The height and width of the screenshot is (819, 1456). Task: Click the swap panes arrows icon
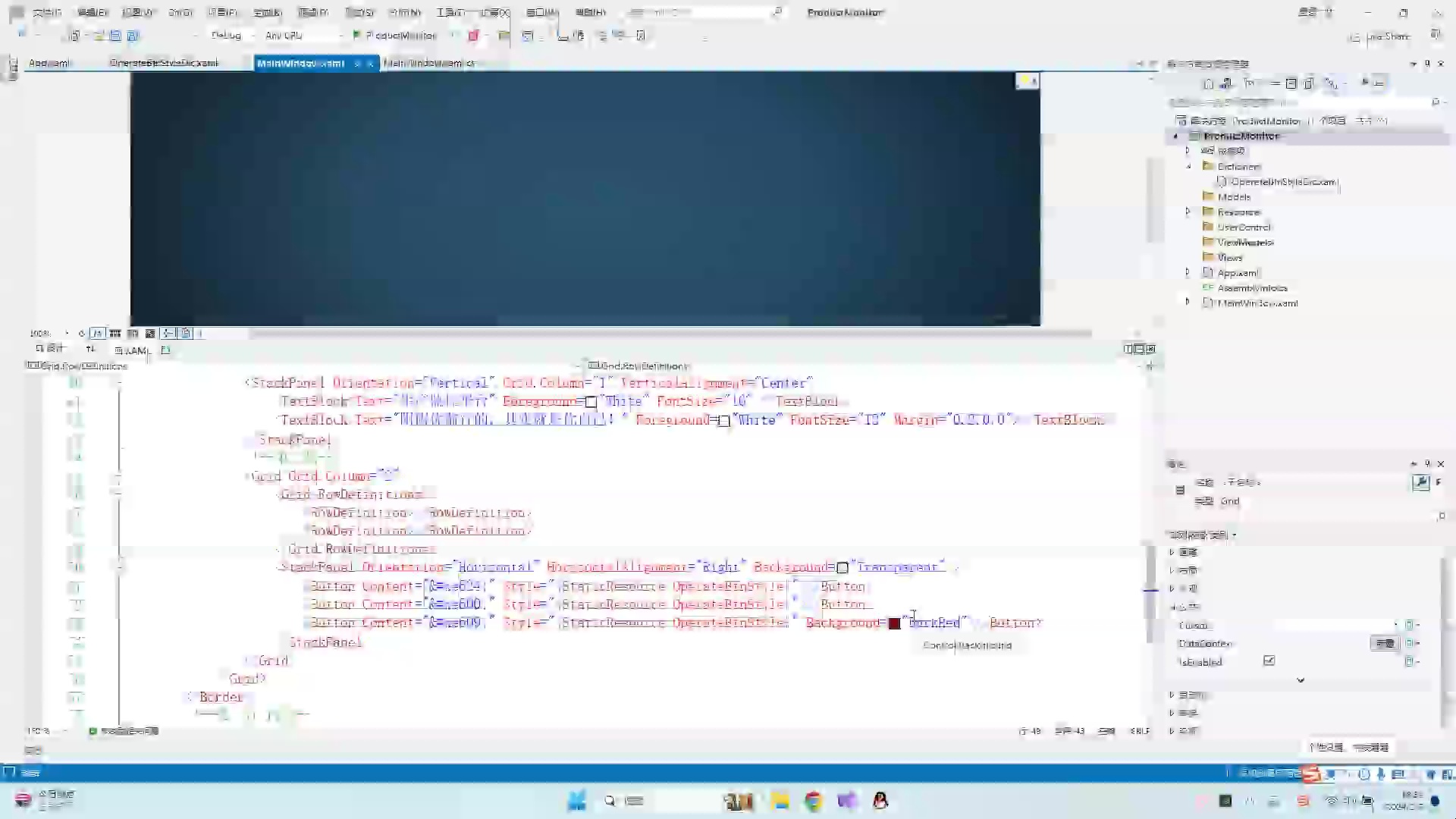90,349
